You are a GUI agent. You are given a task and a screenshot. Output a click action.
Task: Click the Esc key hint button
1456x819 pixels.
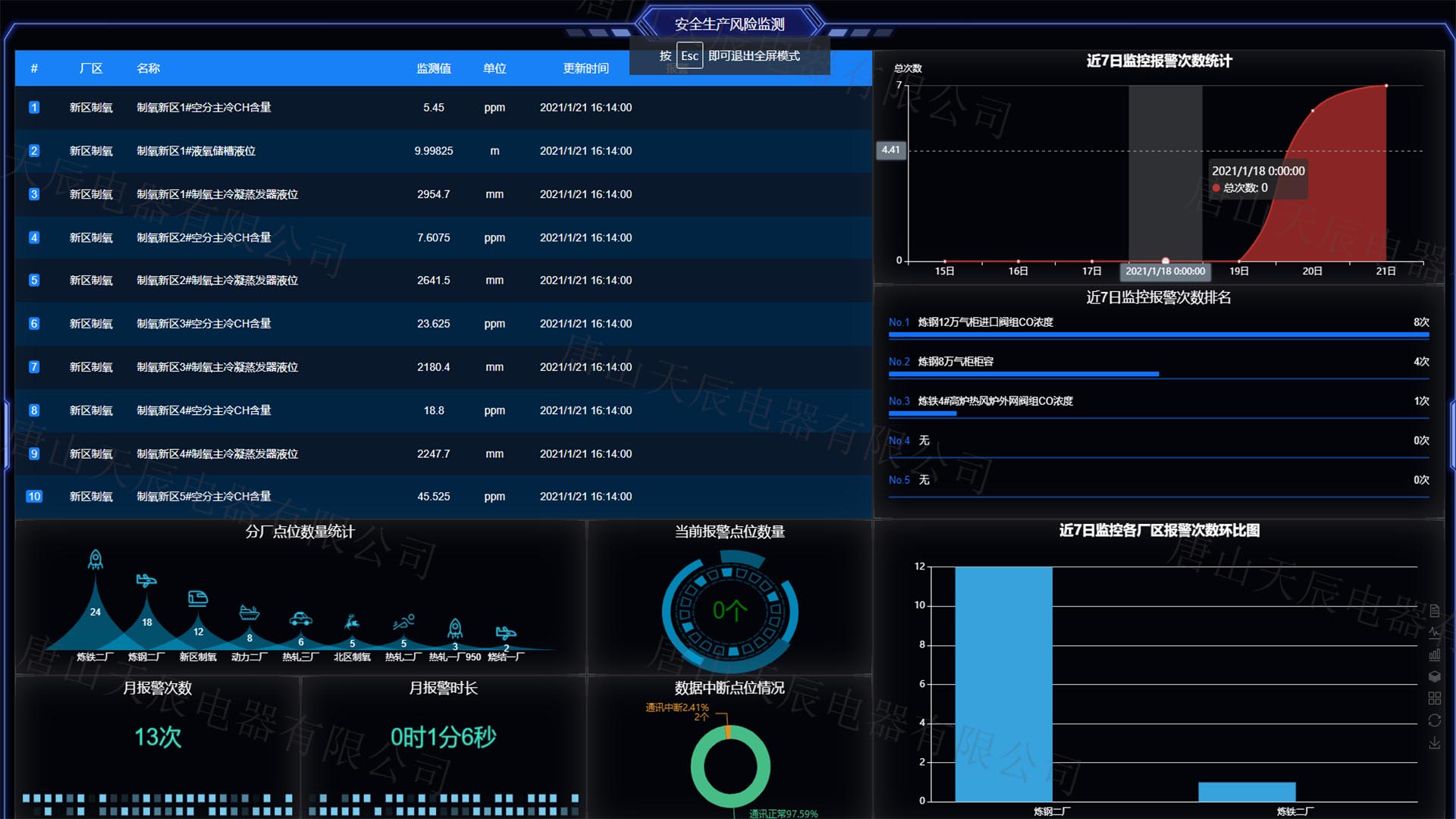pos(689,56)
